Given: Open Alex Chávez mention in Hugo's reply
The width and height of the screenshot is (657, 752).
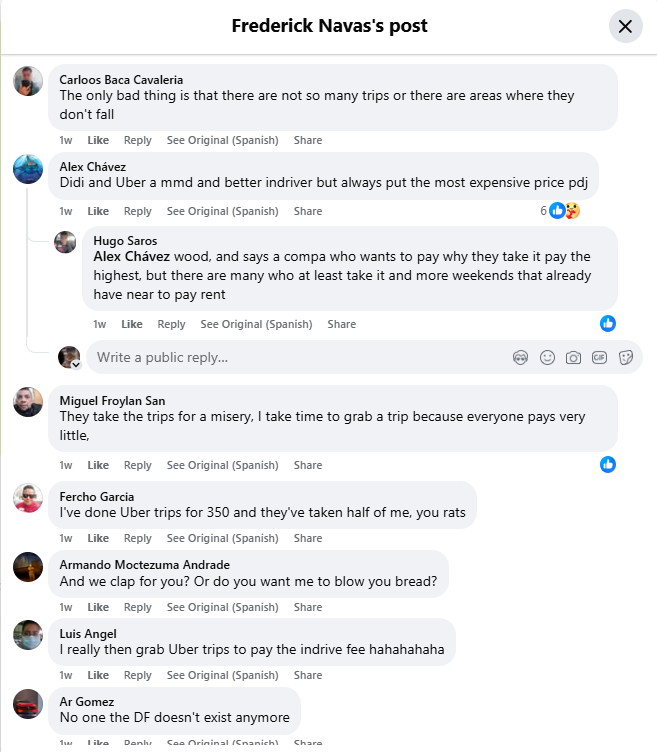Looking at the screenshot, I should click(131, 257).
